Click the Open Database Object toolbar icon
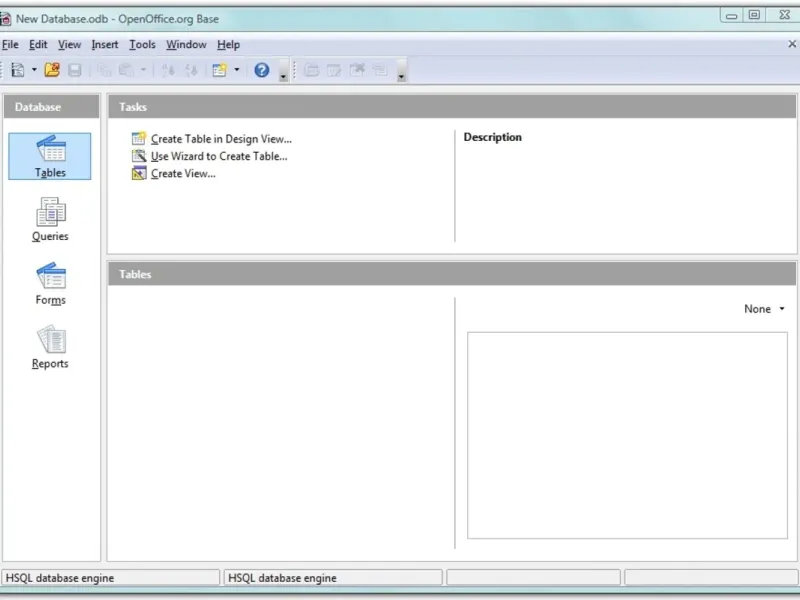Viewport: 800px width, 600px height. coord(311,70)
